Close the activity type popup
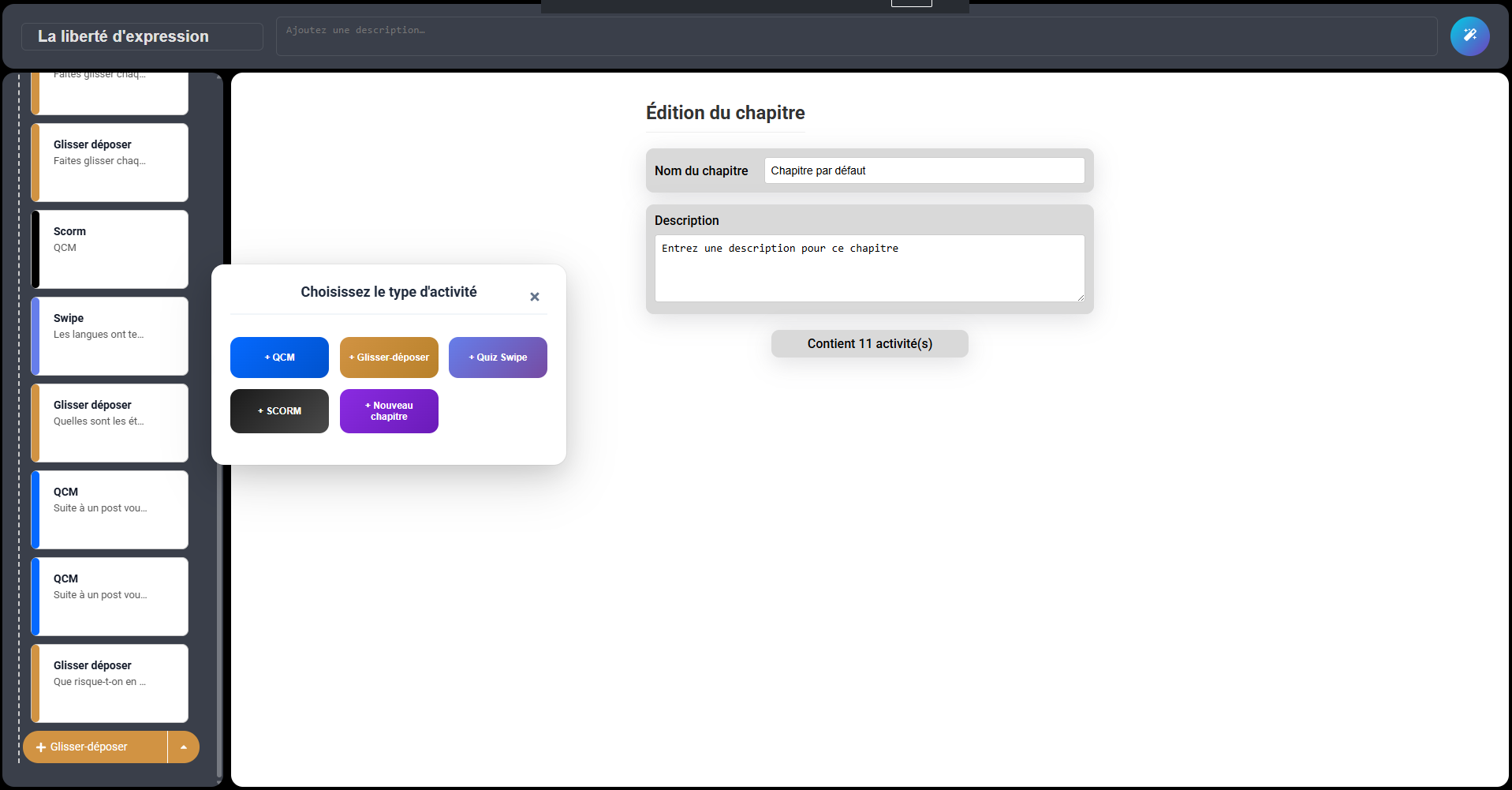Viewport: 1512px width, 790px height. [x=535, y=297]
